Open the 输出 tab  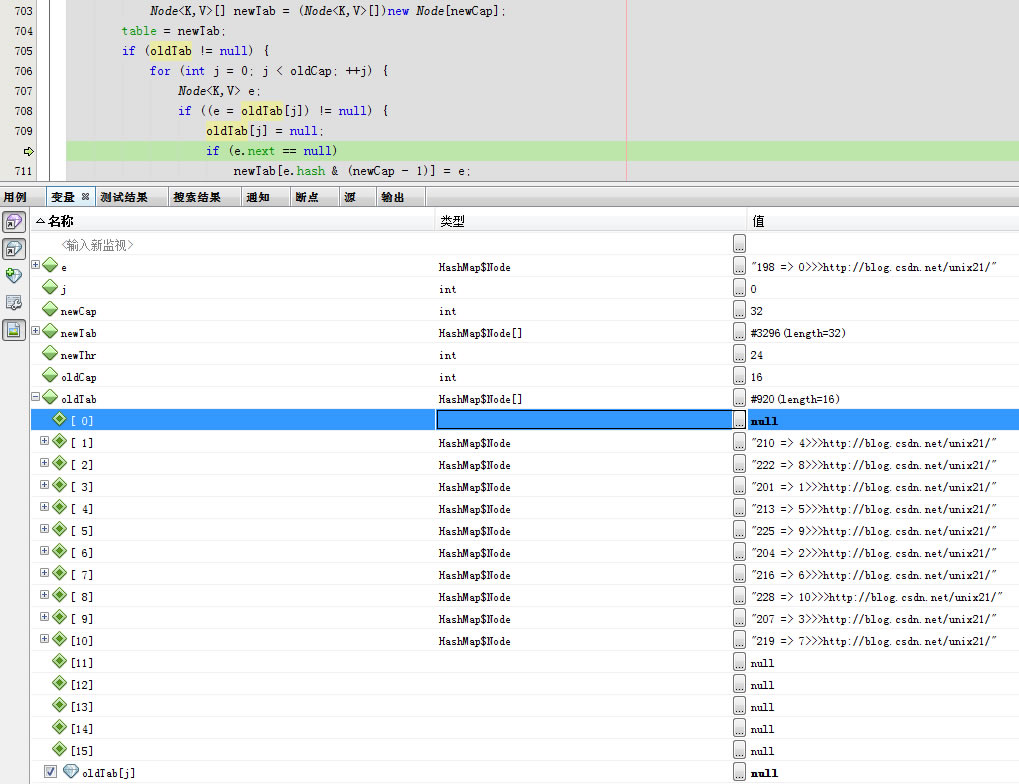[x=393, y=197]
